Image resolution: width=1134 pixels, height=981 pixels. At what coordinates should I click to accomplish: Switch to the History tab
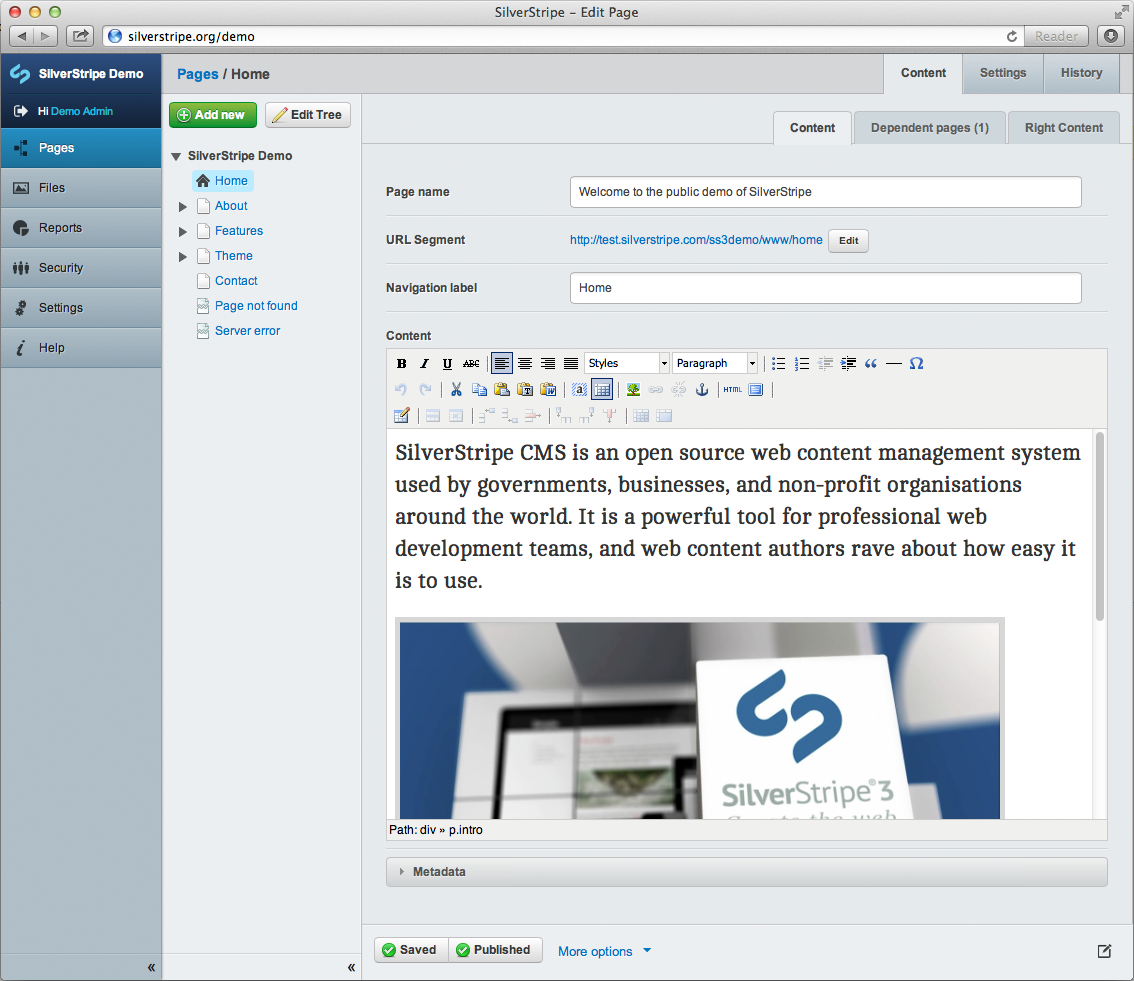click(1081, 73)
